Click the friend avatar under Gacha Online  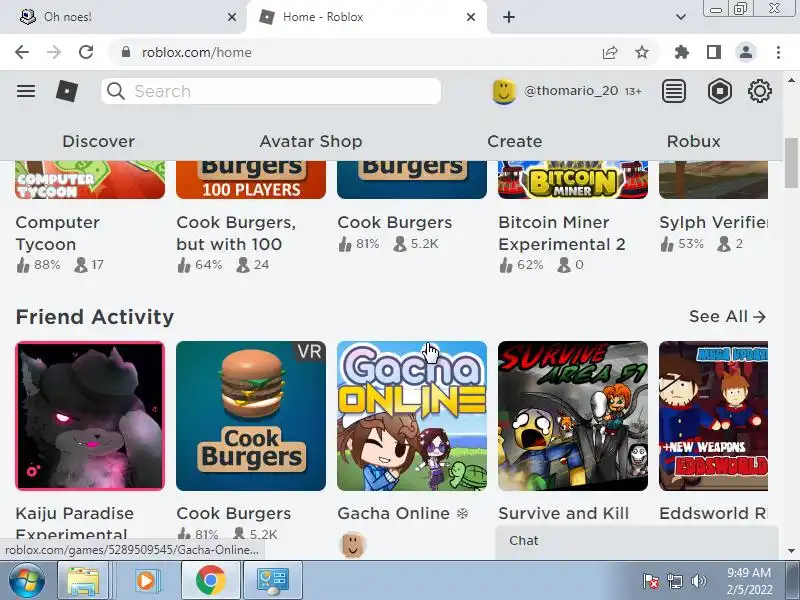click(x=353, y=545)
